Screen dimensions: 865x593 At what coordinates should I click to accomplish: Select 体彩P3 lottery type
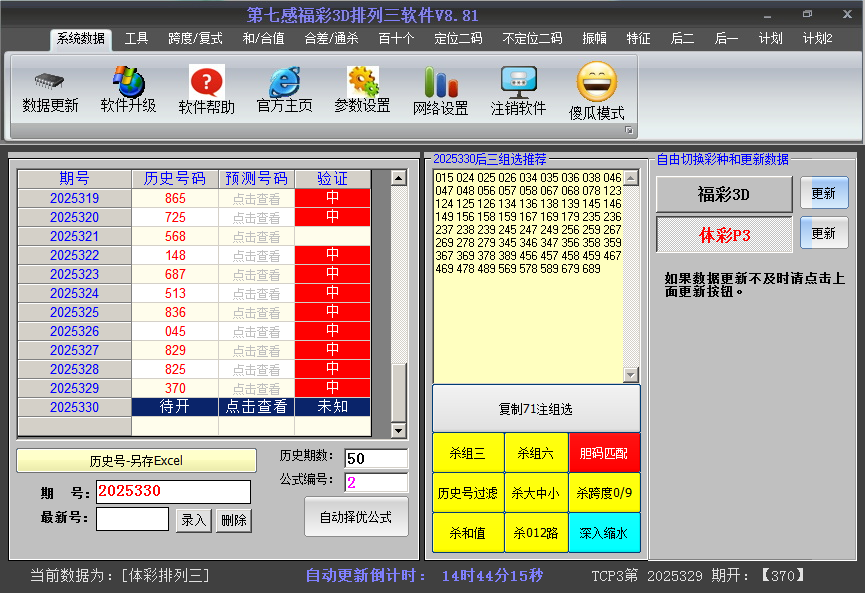tap(723, 234)
